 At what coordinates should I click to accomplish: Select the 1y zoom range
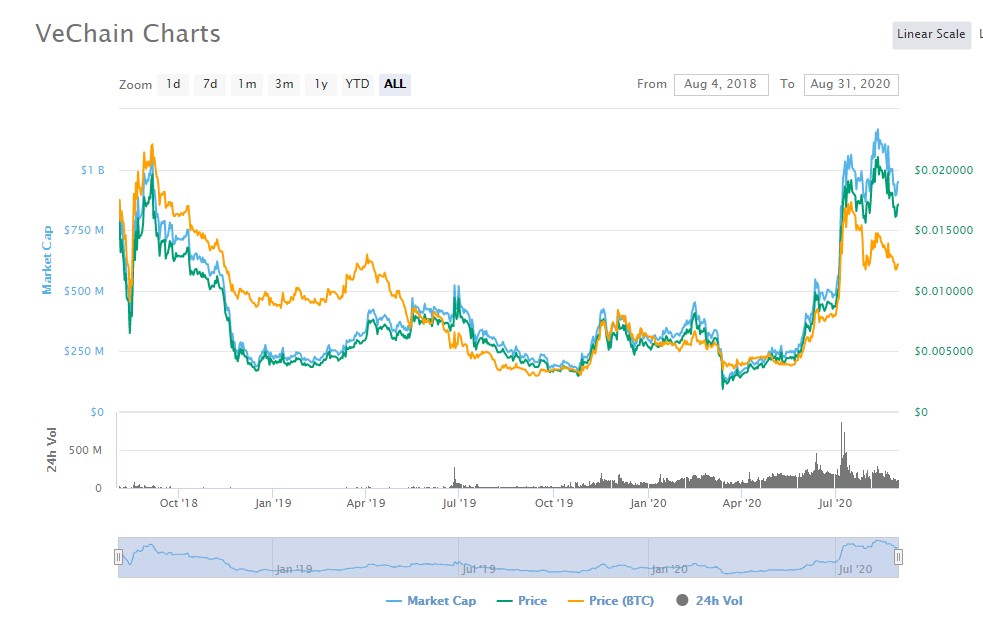coord(321,84)
